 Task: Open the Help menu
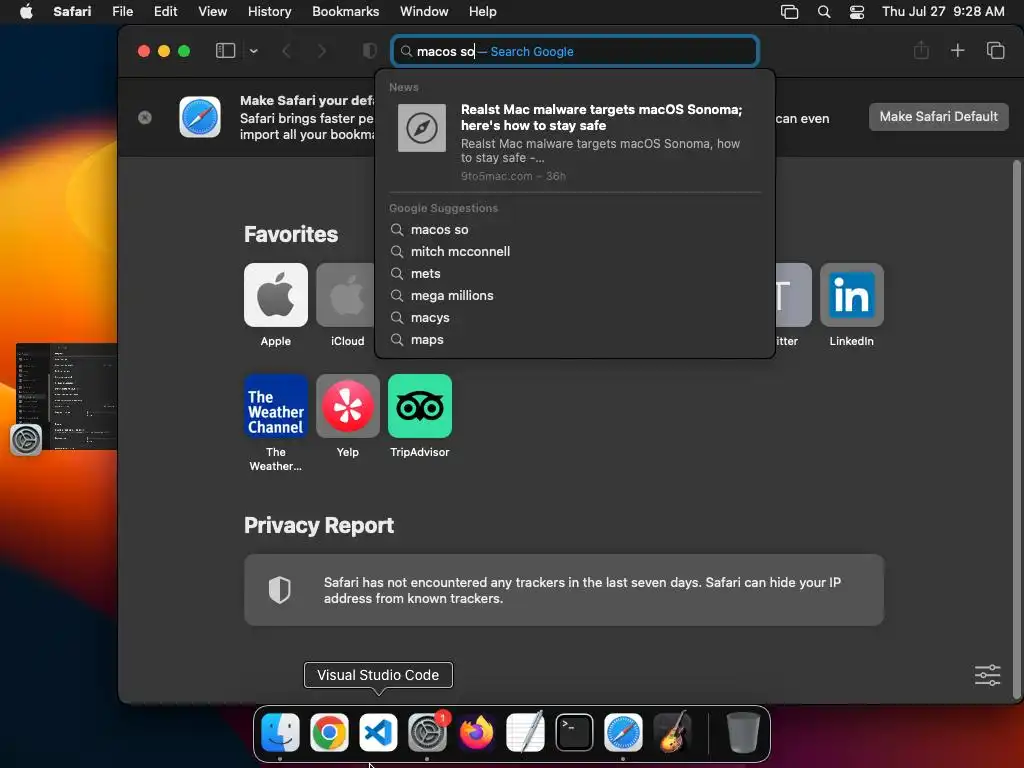483,12
